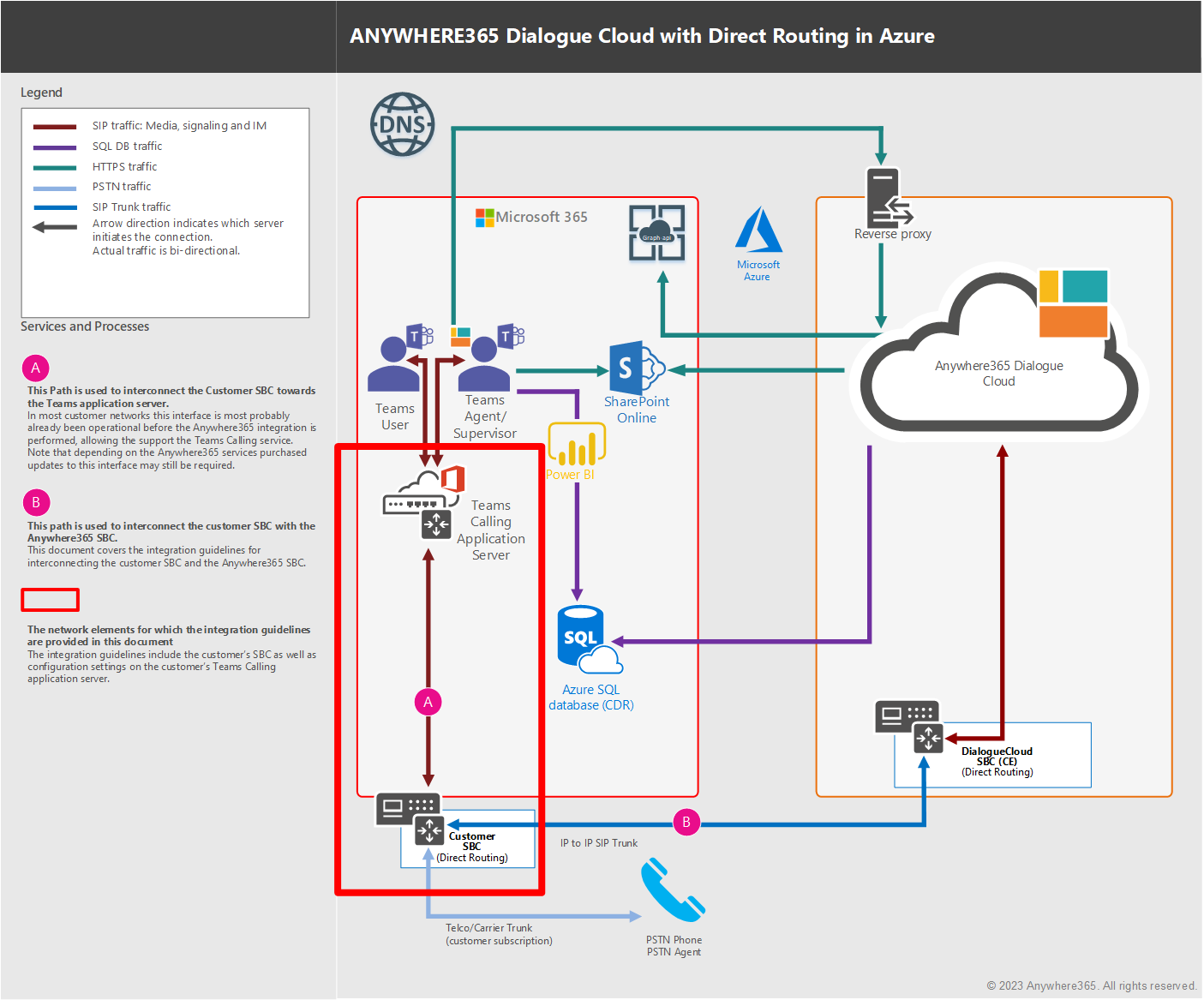
Task: Select the Reverse proxy server icon
Action: 889,196
